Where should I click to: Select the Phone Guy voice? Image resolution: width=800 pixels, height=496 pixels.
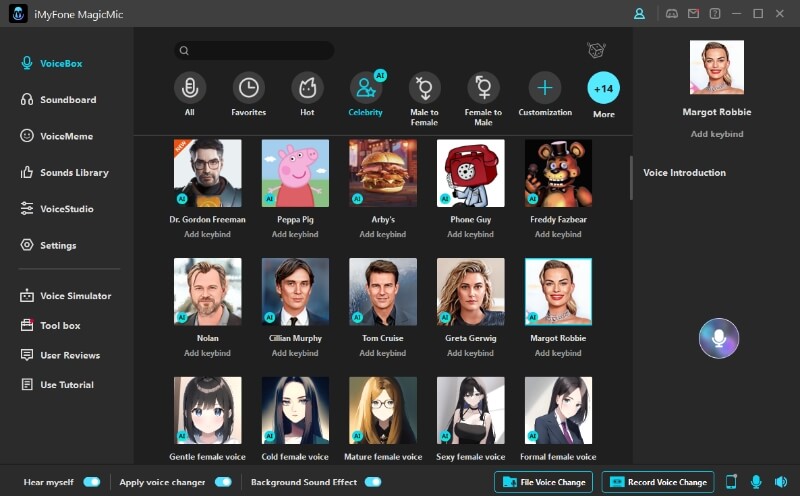[x=471, y=173]
